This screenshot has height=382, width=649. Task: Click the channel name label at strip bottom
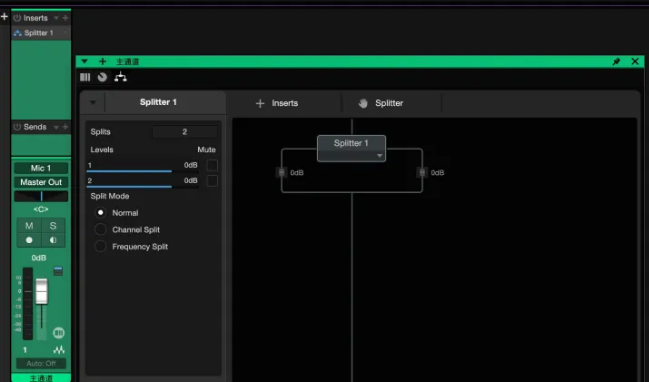[41, 378]
